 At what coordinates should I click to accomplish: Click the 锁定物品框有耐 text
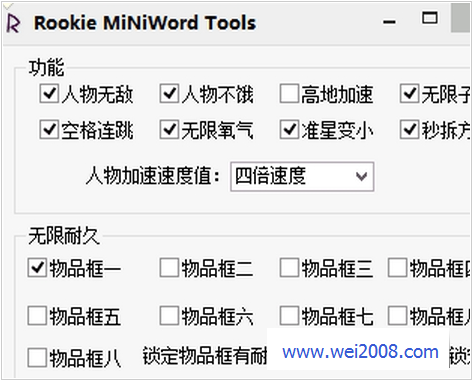[x=205, y=356]
